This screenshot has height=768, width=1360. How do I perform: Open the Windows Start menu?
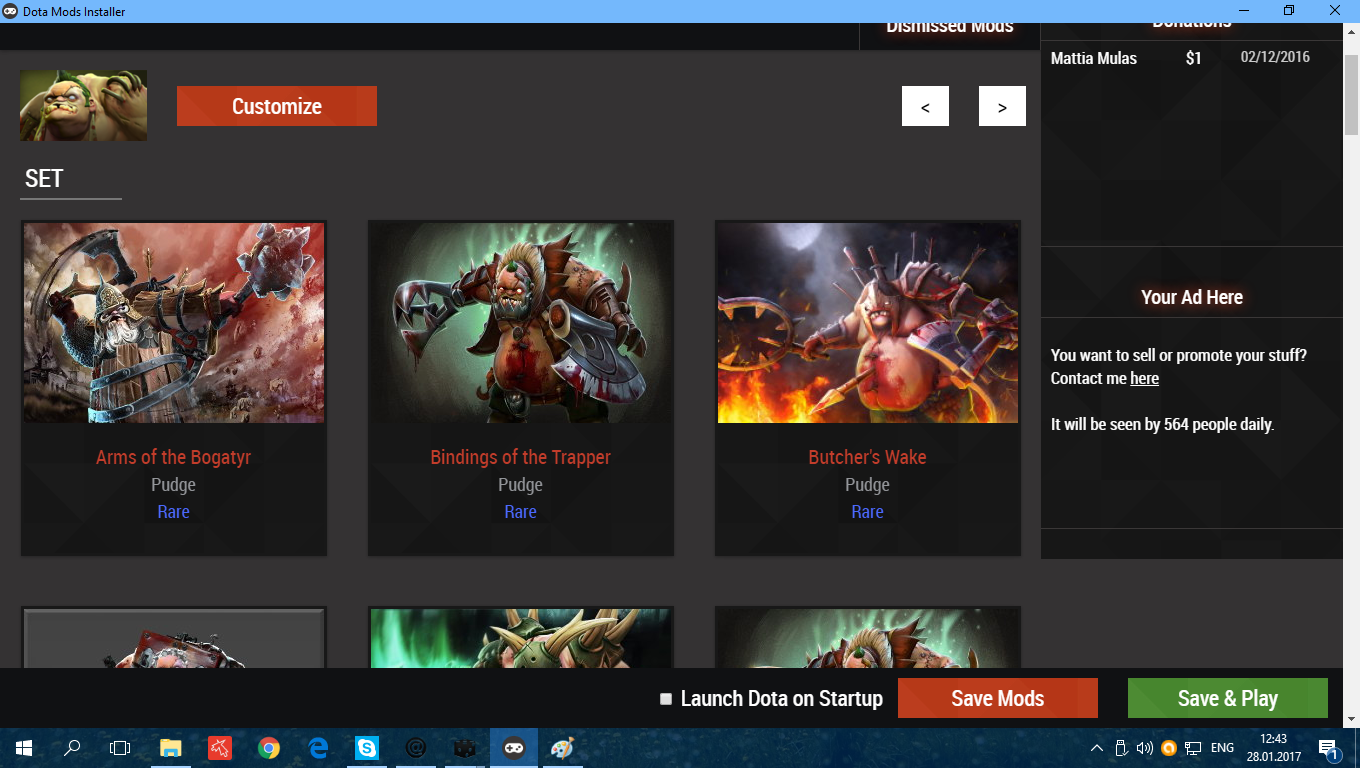(x=23, y=748)
